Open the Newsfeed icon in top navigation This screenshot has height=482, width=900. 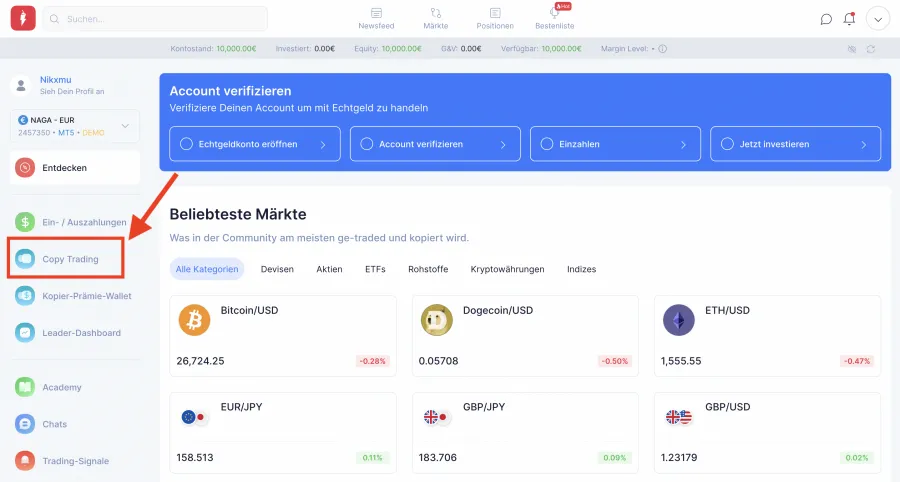point(377,13)
